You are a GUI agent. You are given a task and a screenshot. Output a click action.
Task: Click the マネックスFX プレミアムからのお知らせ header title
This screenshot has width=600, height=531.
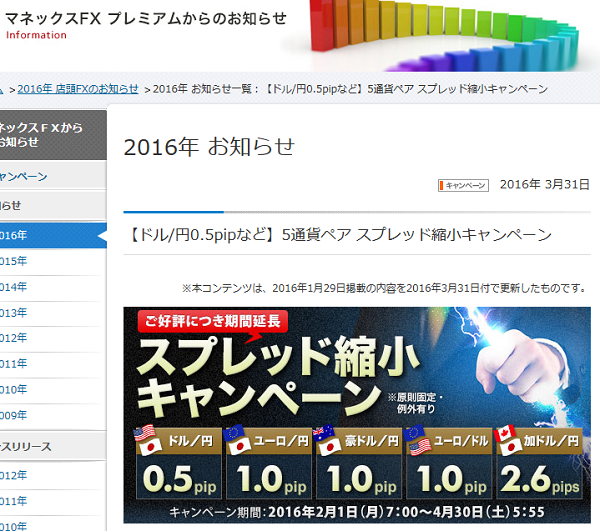coord(146,18)
